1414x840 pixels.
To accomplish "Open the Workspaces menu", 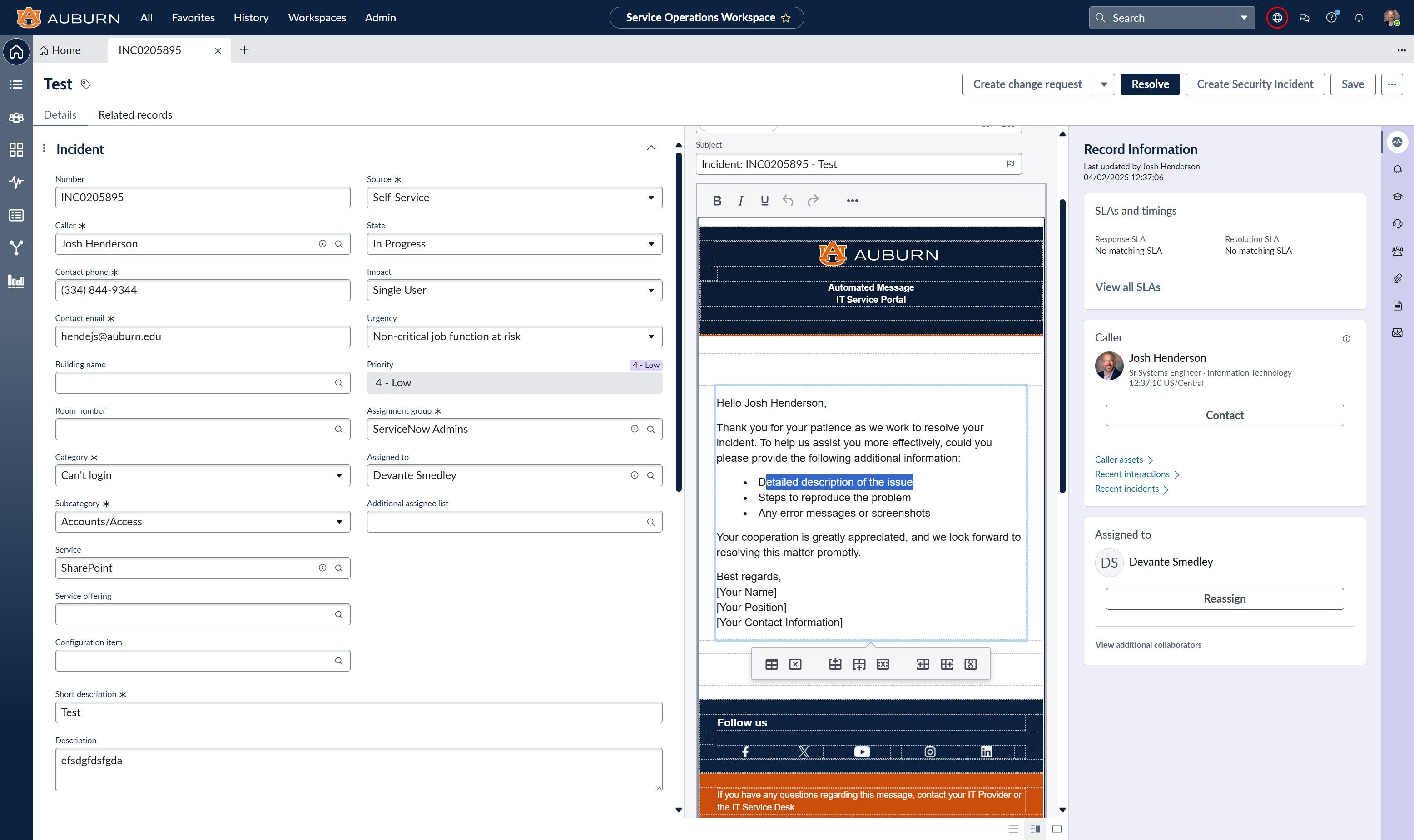I will coord(317,18).
